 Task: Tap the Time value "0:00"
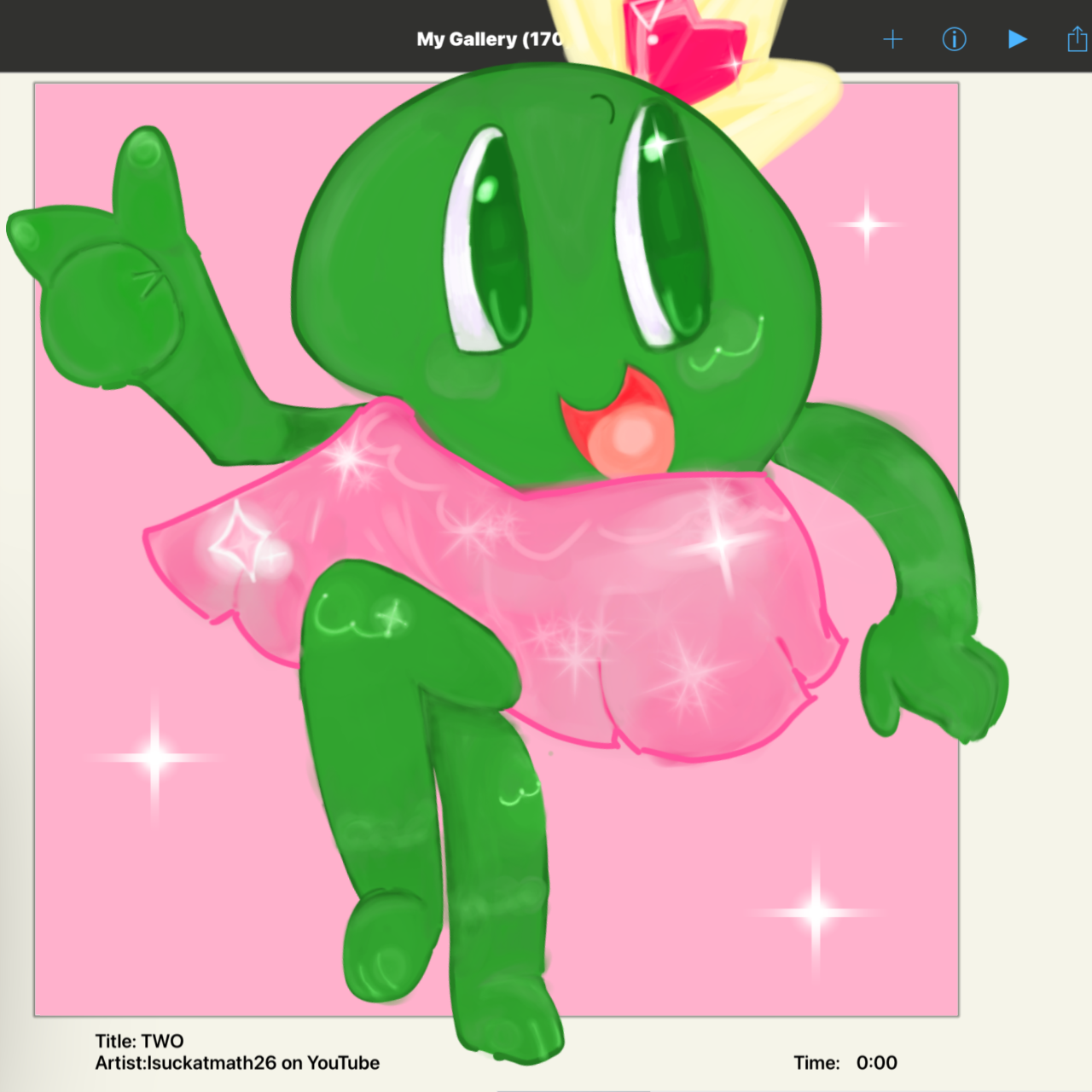(876, 1063)
